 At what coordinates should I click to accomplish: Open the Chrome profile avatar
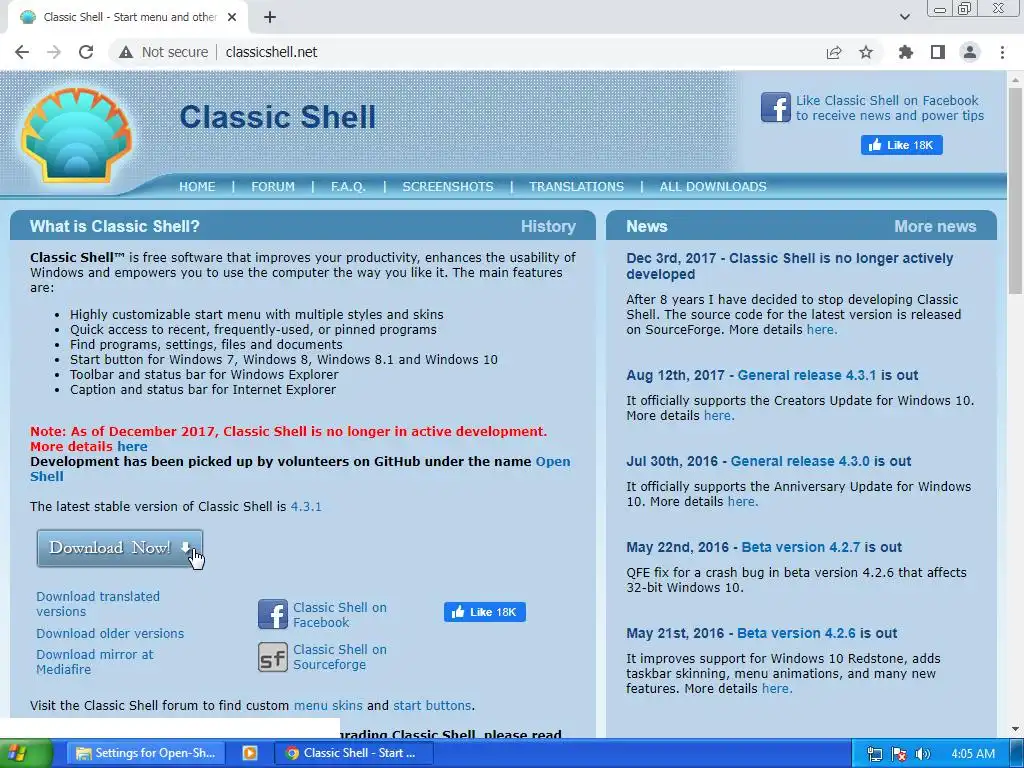pos(970,52)
